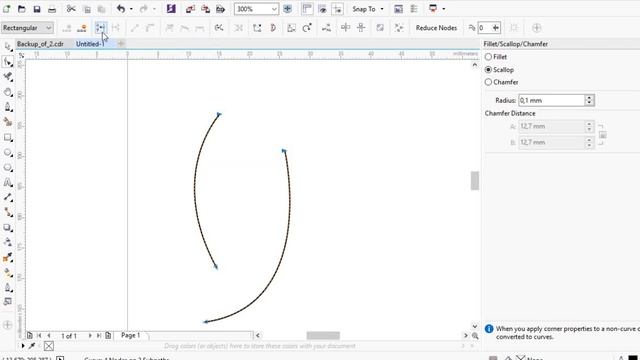Open Rectangular selection mode dropdown

pos(27,28)
